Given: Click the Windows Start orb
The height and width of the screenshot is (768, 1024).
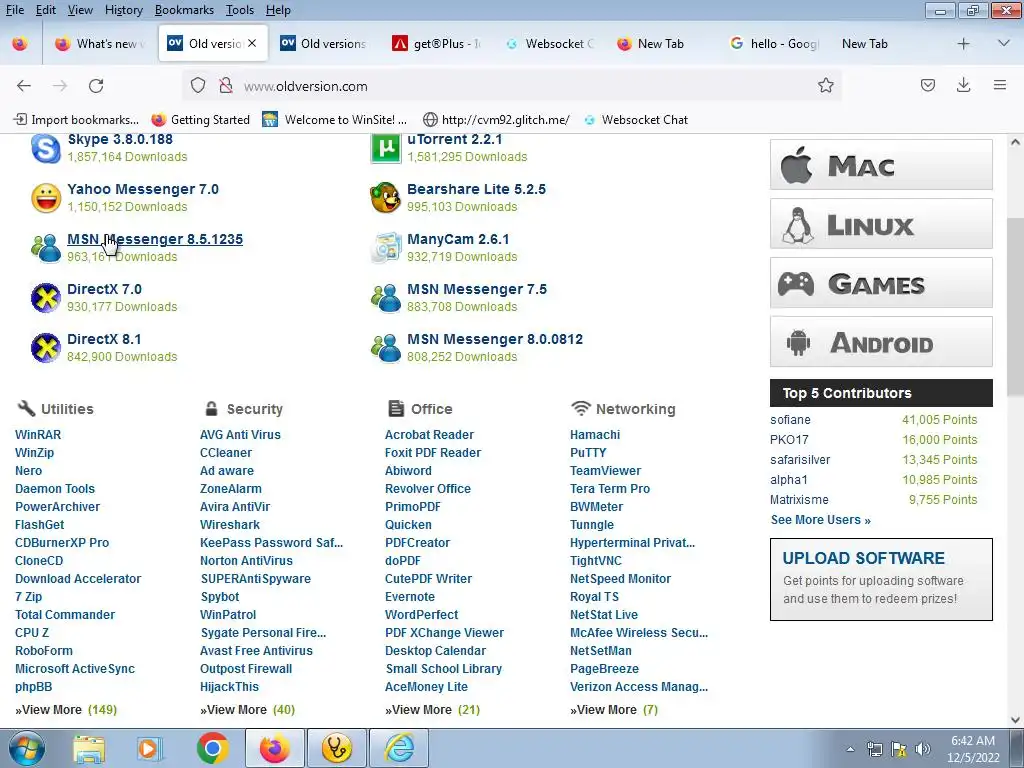Looking at the screenshot, I should click(x=27, y=748).
